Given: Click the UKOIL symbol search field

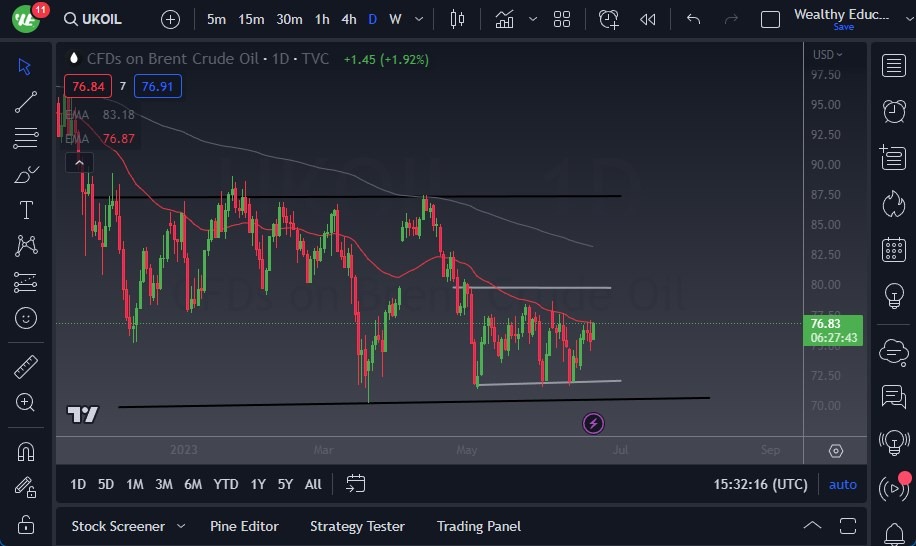Looking at the screenshot, I should [100, 19].
